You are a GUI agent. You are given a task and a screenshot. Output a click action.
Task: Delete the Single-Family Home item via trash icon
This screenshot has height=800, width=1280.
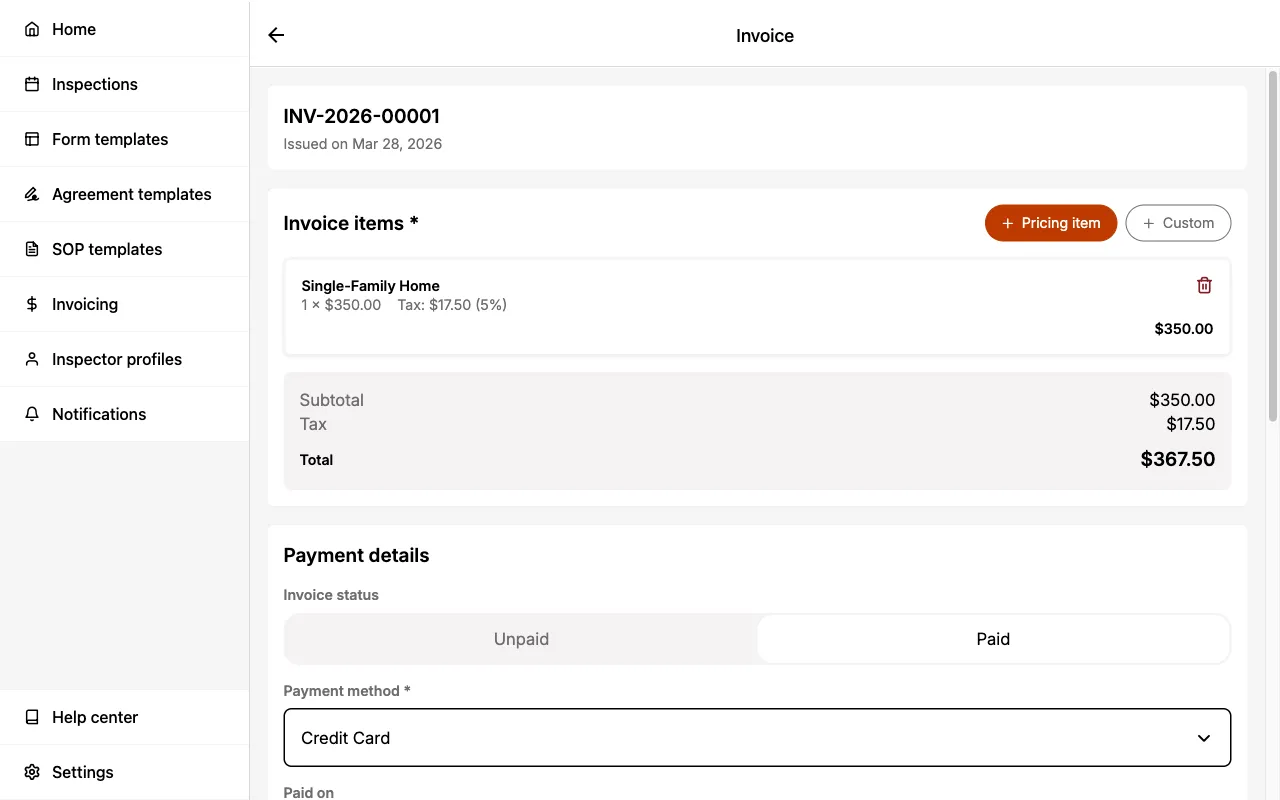tap(1204, 285)
